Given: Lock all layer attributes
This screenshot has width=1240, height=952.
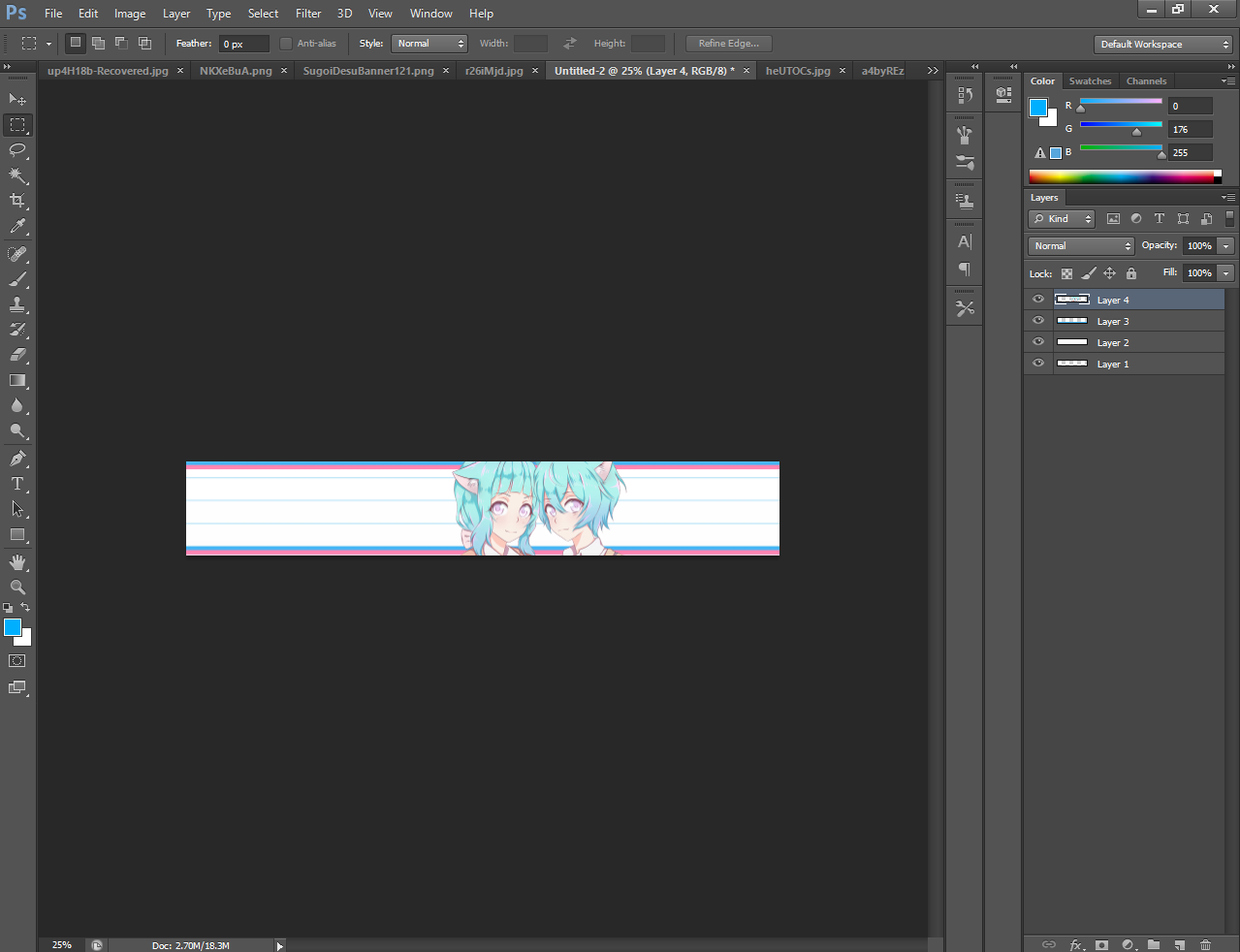Looking at the screenshot, I should 1130,273.
